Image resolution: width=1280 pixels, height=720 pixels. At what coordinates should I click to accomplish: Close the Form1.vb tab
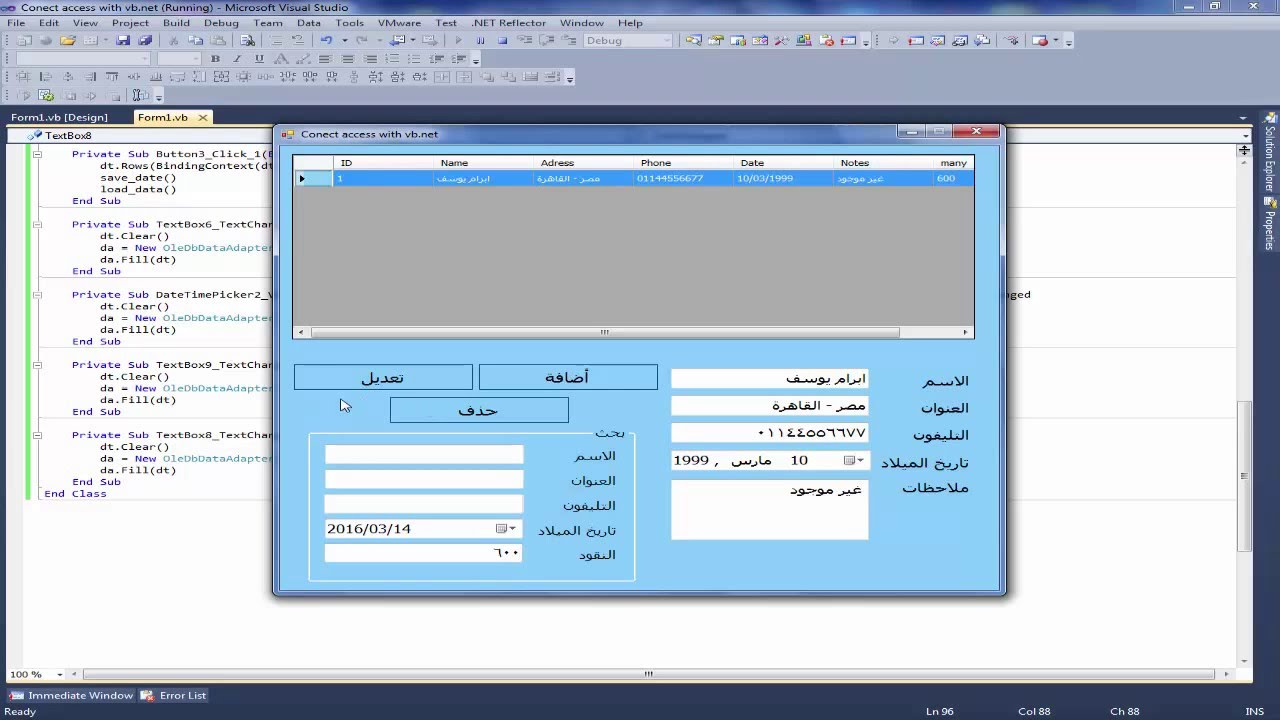point(202,117)
